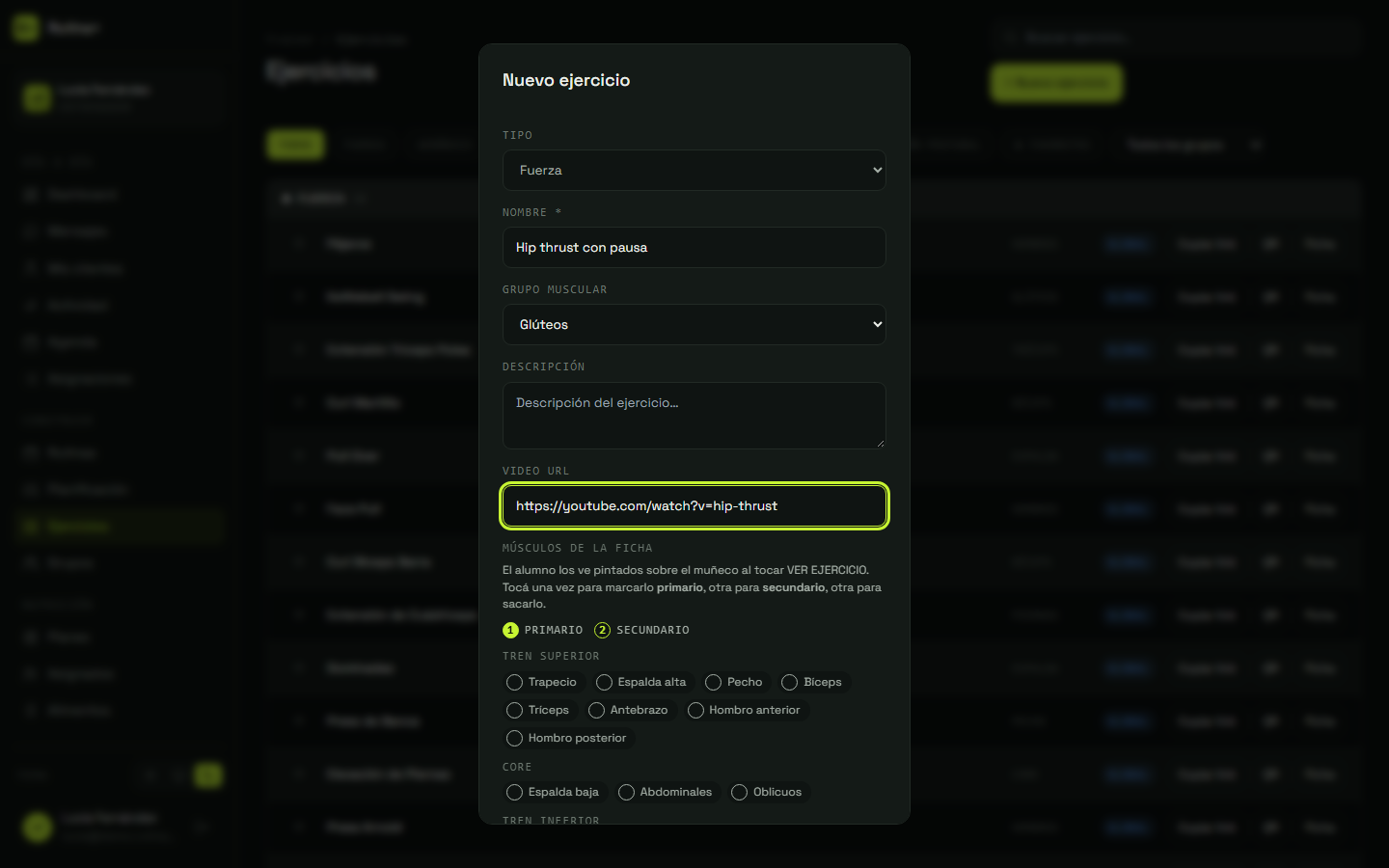1389x868 pixels.
Task: Click the Nuevo ejercicio dialog heading
Action: point(566,80)
